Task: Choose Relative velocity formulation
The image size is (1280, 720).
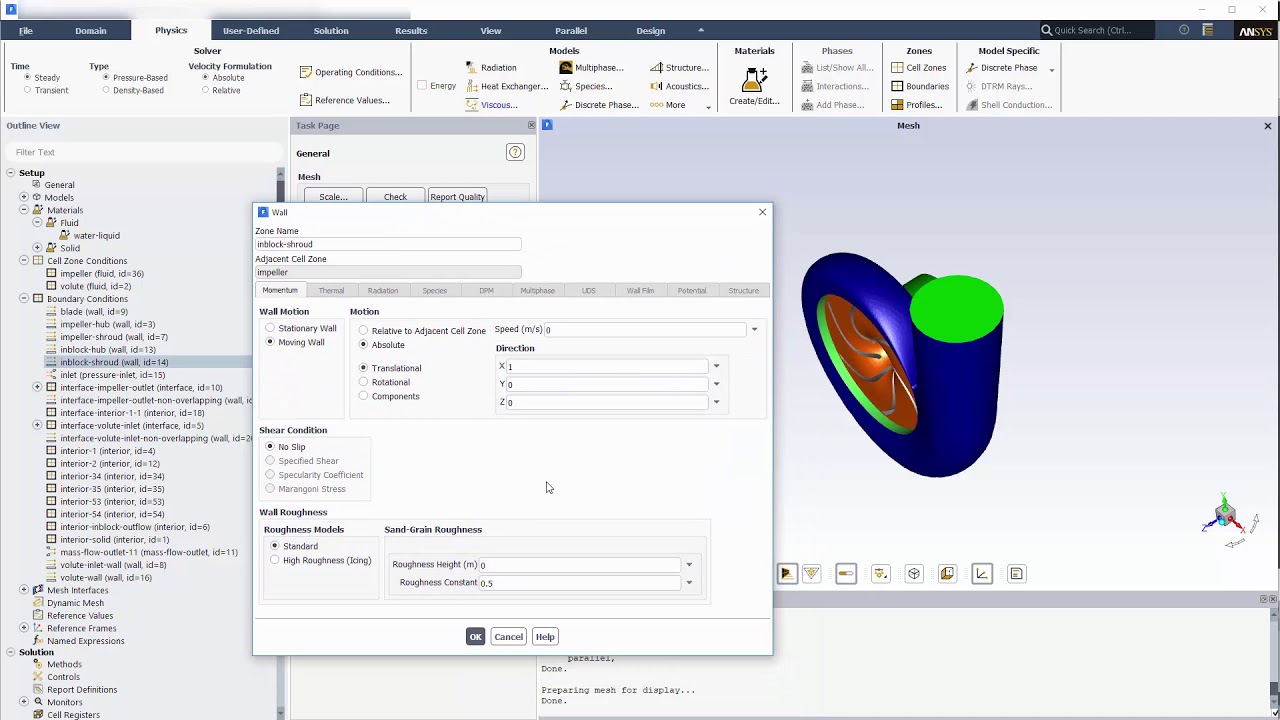Action: [x=220, y=90]
